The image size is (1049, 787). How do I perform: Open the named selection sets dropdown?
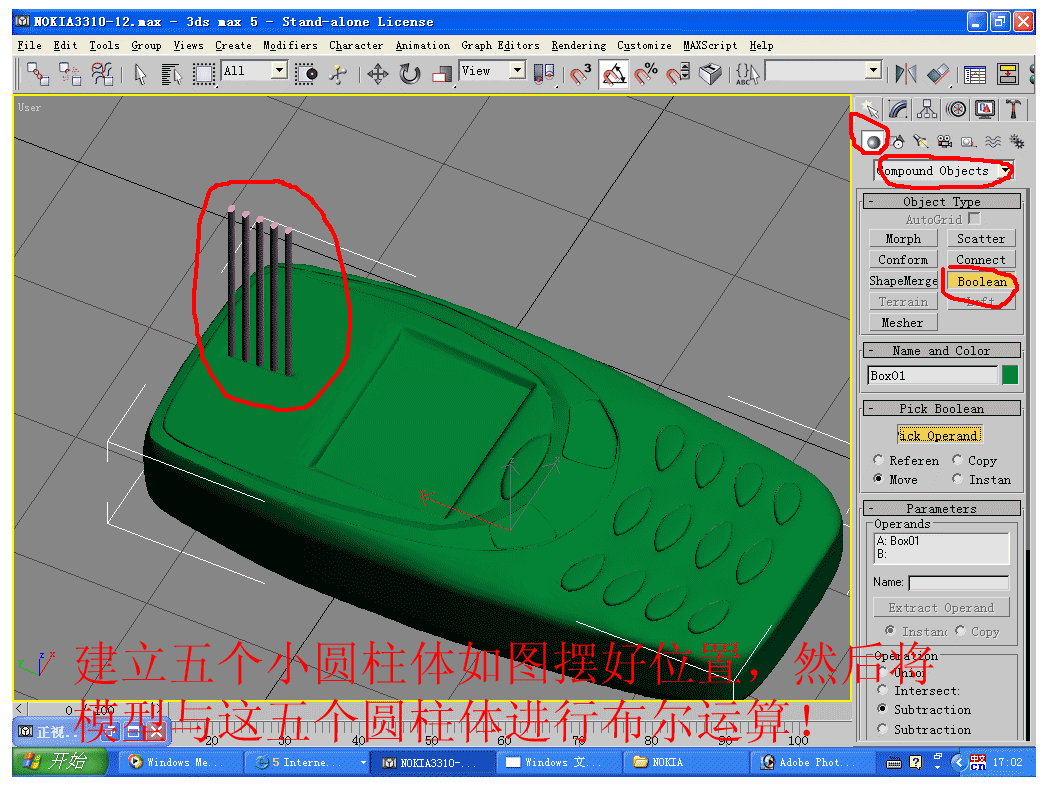tap(872, 70)
